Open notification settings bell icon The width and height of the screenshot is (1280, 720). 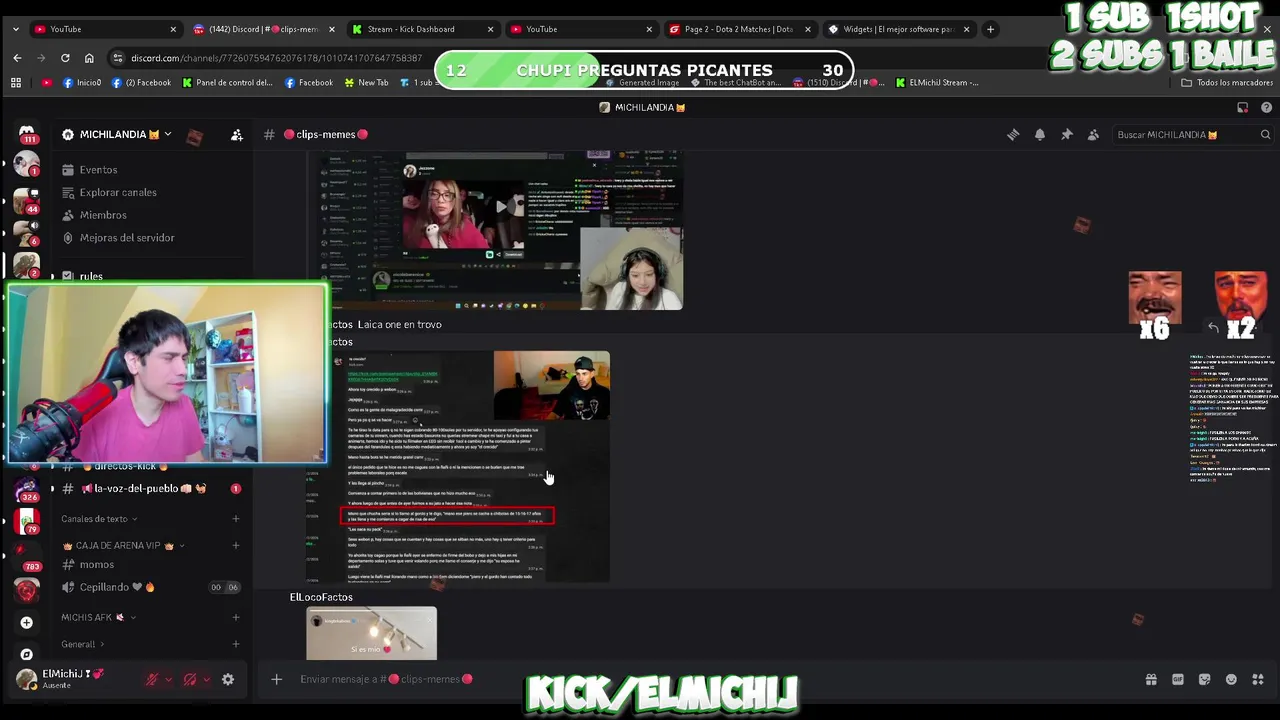click(x=1040, y=135)
